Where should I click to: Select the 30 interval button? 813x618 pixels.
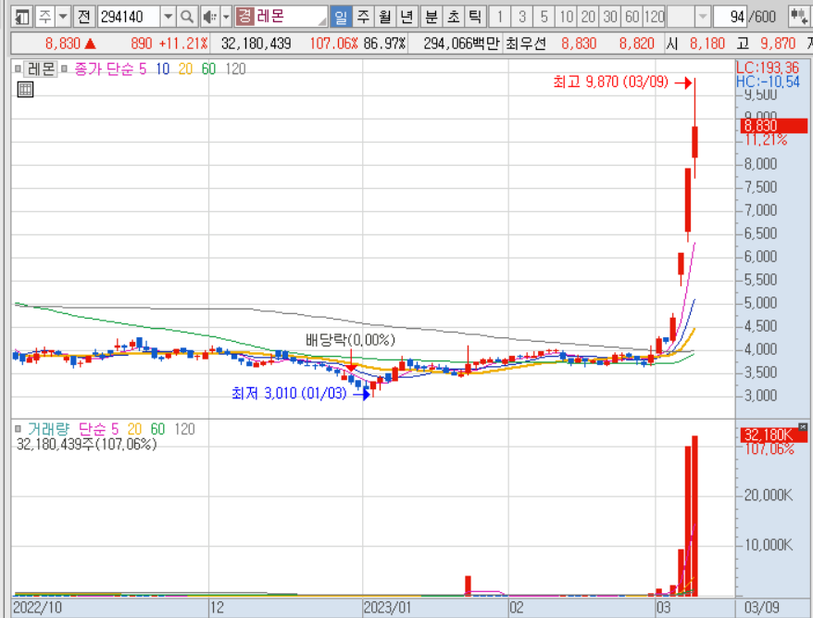pos(610,17)
